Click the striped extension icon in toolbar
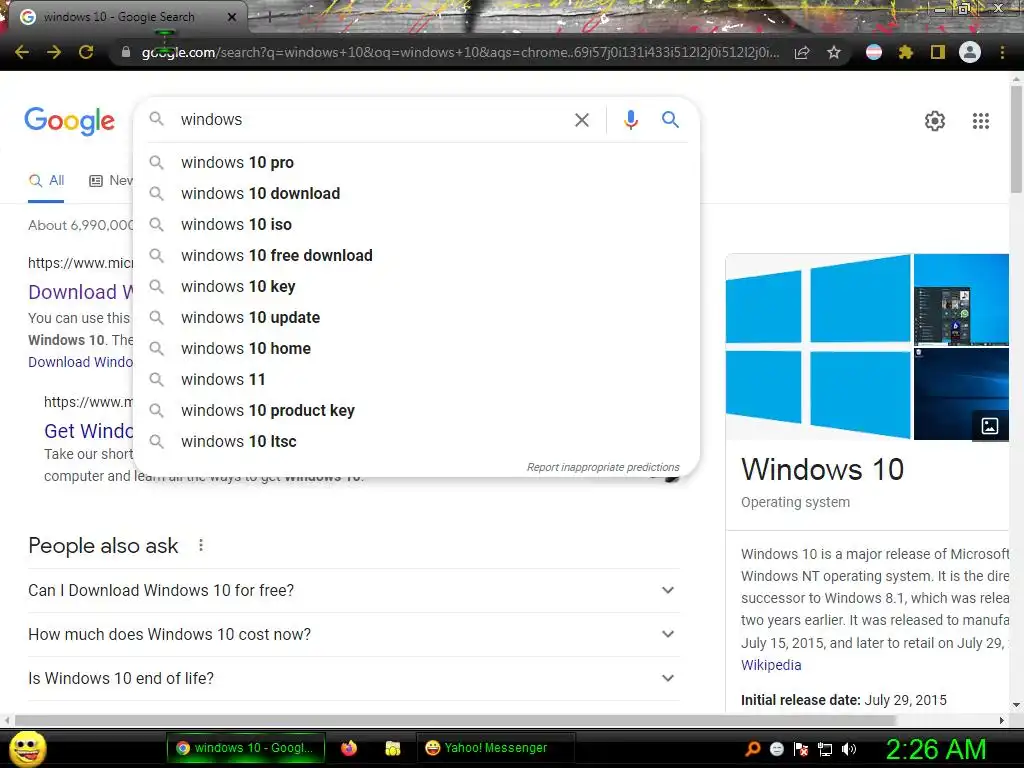Screen dimensions: 1024x768 click(x=874, y=52)
